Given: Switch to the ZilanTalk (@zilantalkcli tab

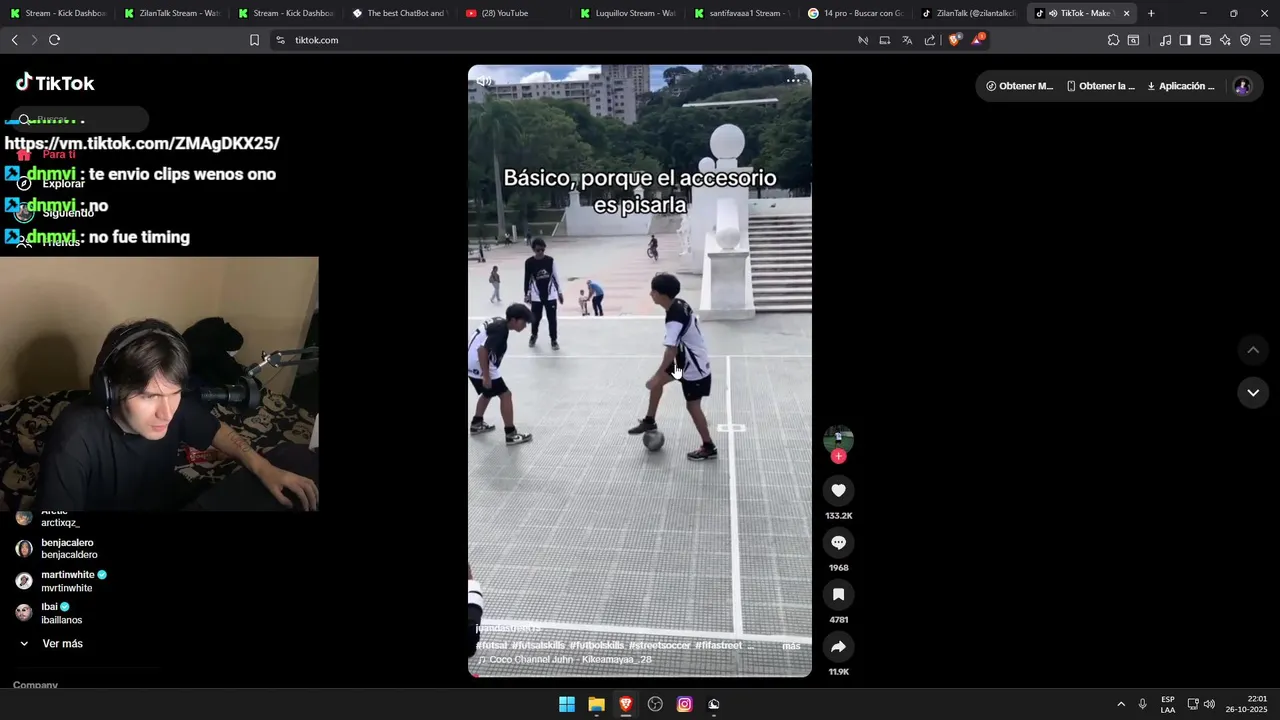Looking at the screenshot, I should click(x=968, y=13).
